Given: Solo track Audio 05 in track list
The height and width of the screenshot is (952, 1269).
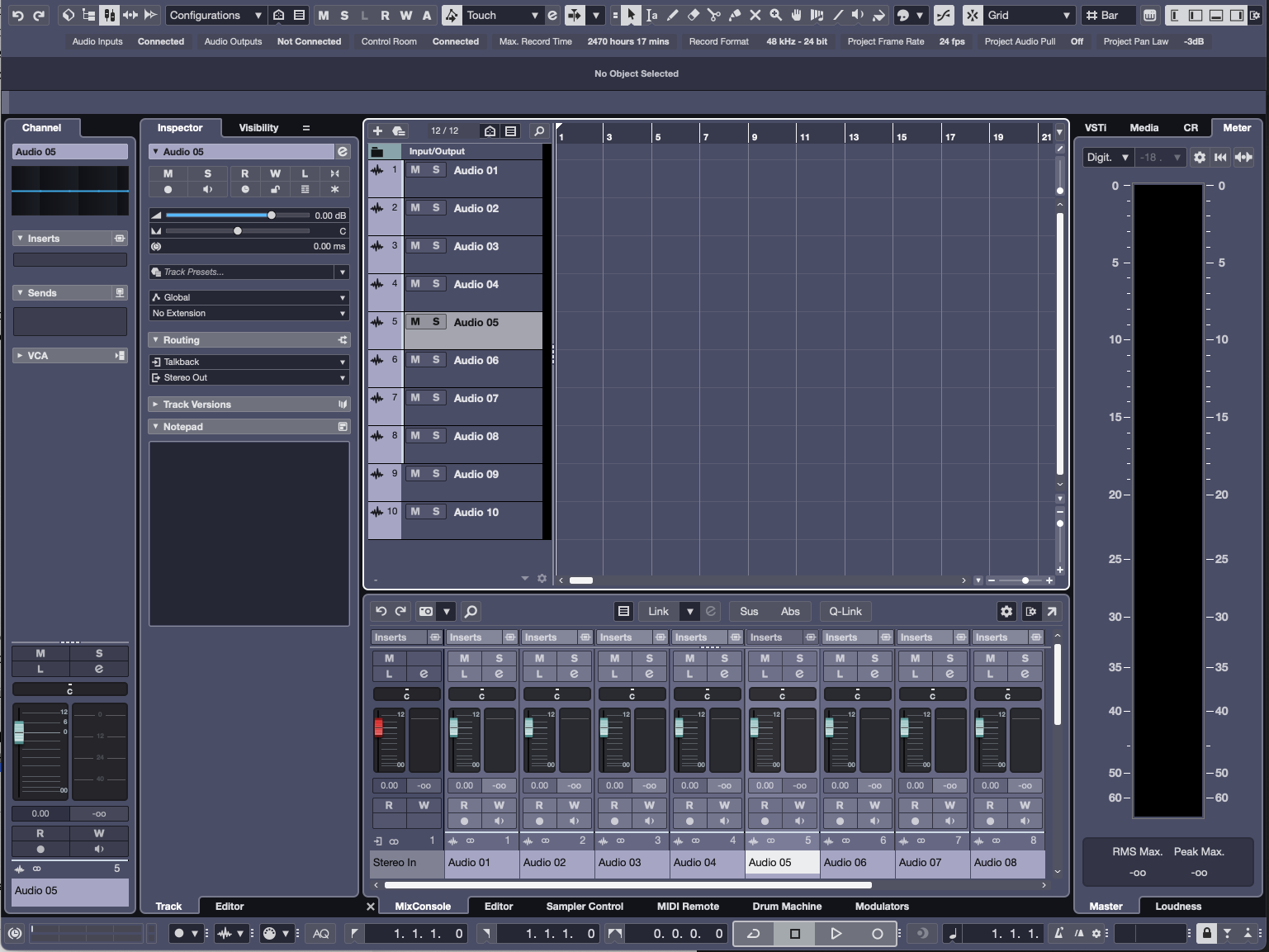Looking at the screenshot, I should [436, 322].
